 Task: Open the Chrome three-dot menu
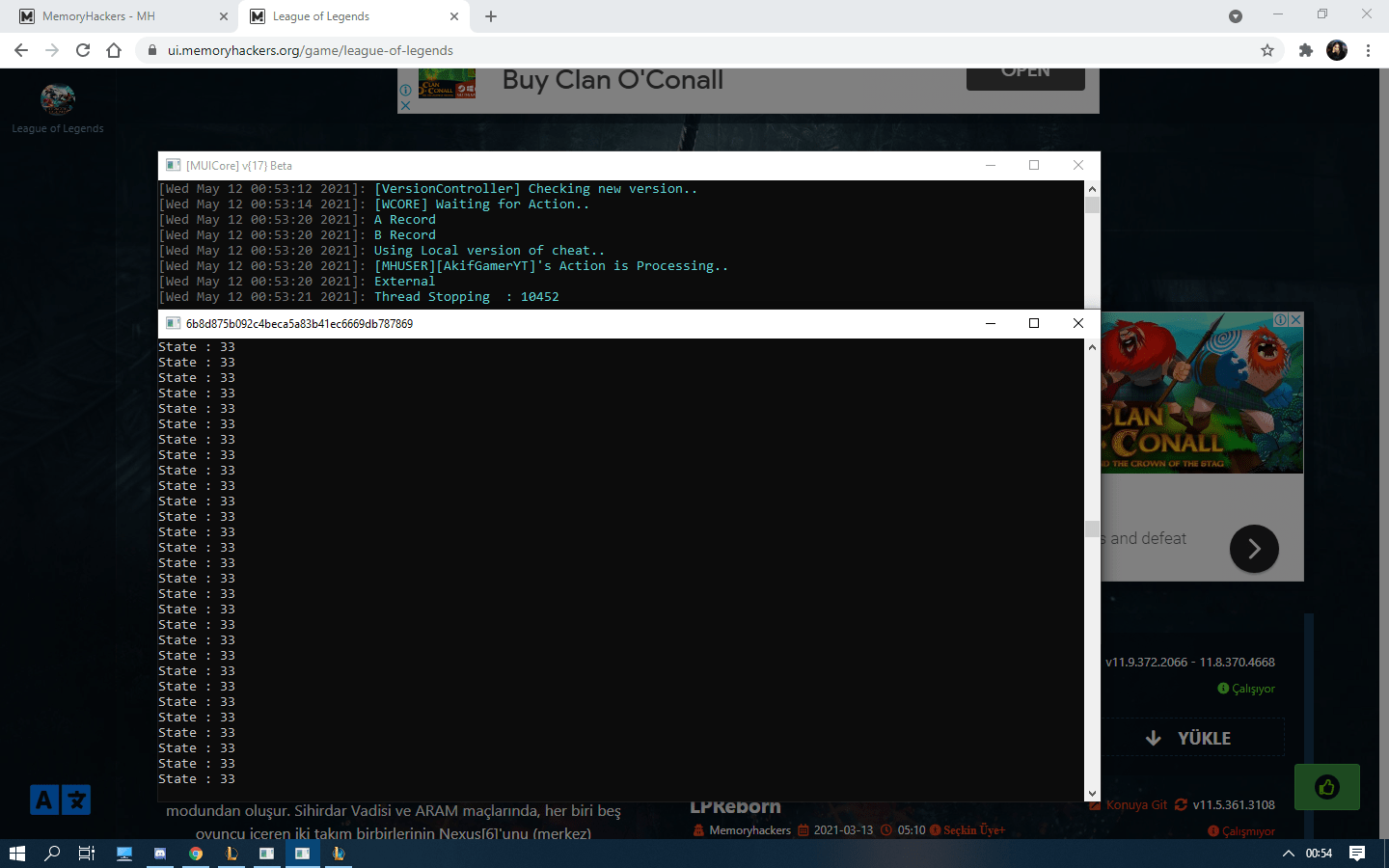1368,50
